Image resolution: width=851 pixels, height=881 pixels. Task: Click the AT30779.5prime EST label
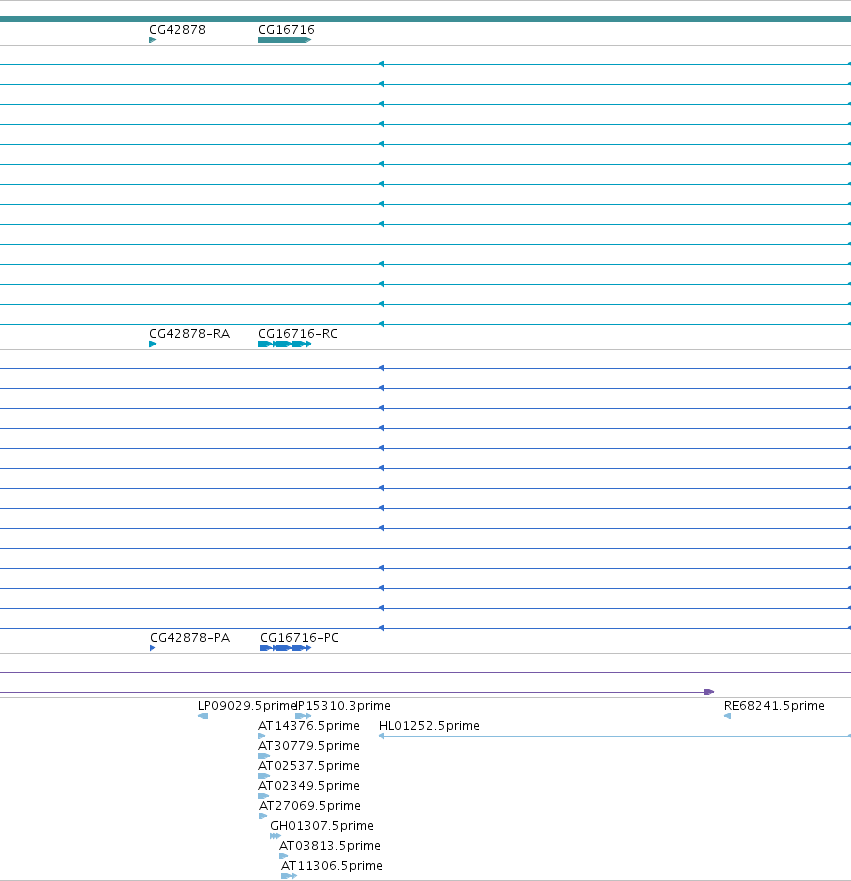308,746
